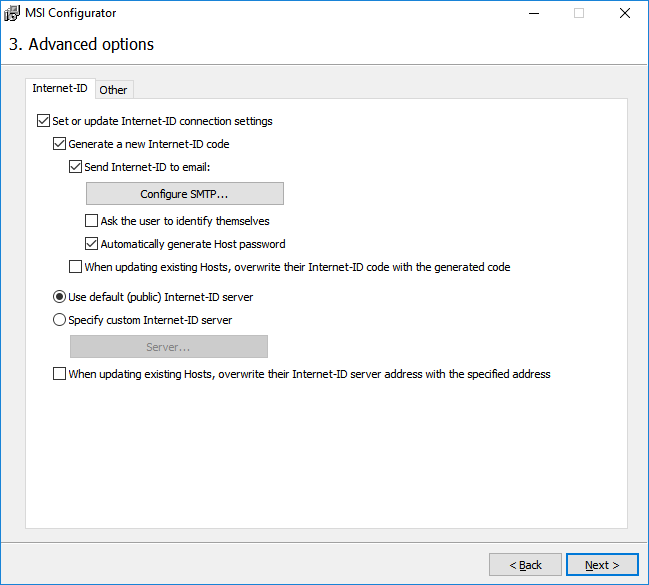
Task: Enable Ask the user to identify themselves
Action: pos(92,221)
